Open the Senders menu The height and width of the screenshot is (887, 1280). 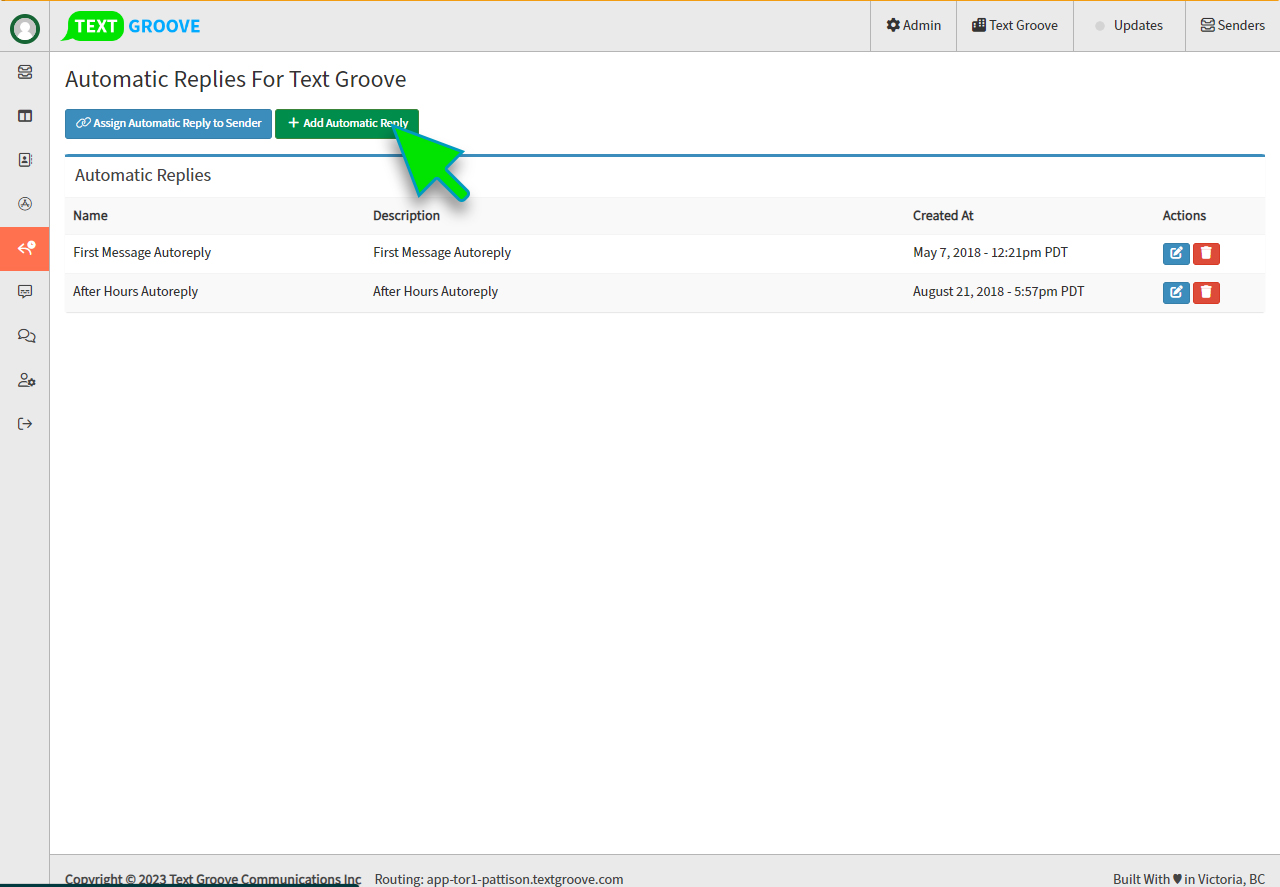(1232, 26)
